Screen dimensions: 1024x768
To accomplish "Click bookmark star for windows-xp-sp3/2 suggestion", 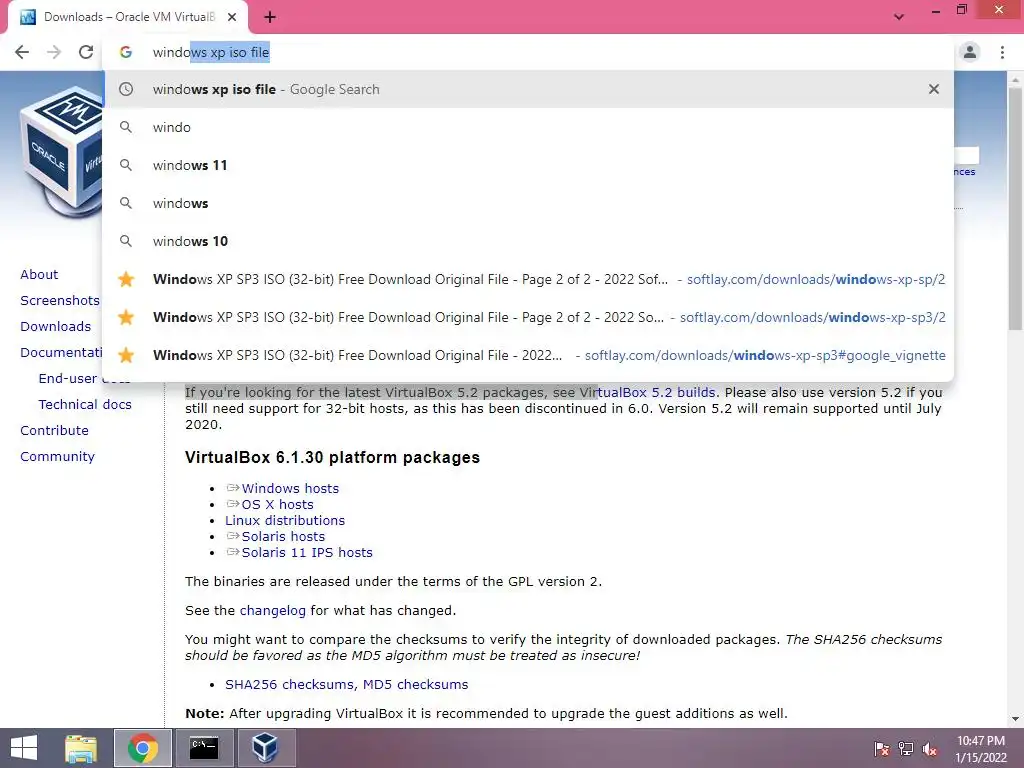I will click(x=126, y=317).
